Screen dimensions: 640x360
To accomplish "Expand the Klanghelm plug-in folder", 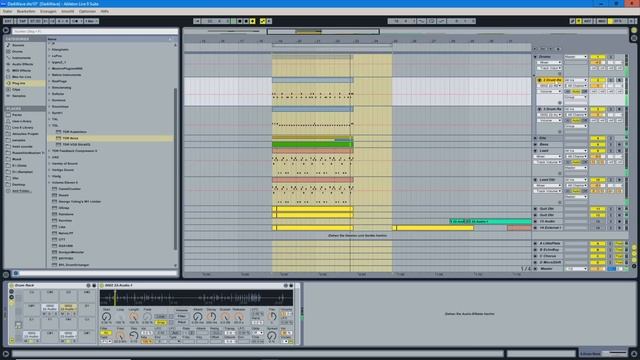I will click(50, 50).
